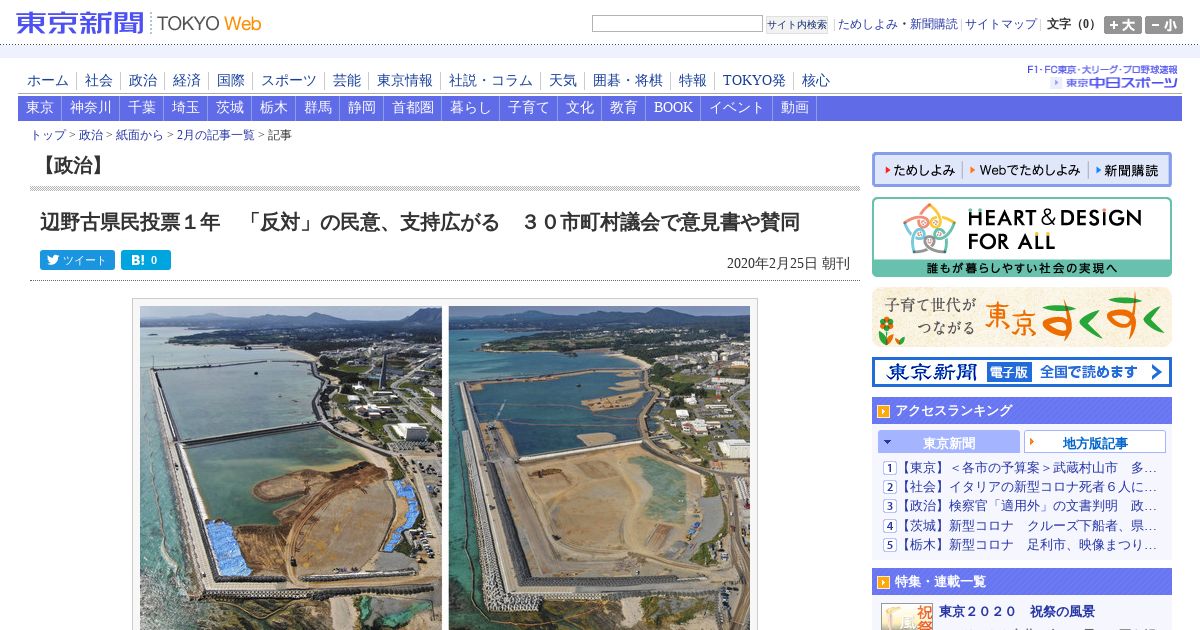Image resolution: width=1200 pixels, height=630 pixels.
Task: Select 教育 tab
Action: coord(624,108)
